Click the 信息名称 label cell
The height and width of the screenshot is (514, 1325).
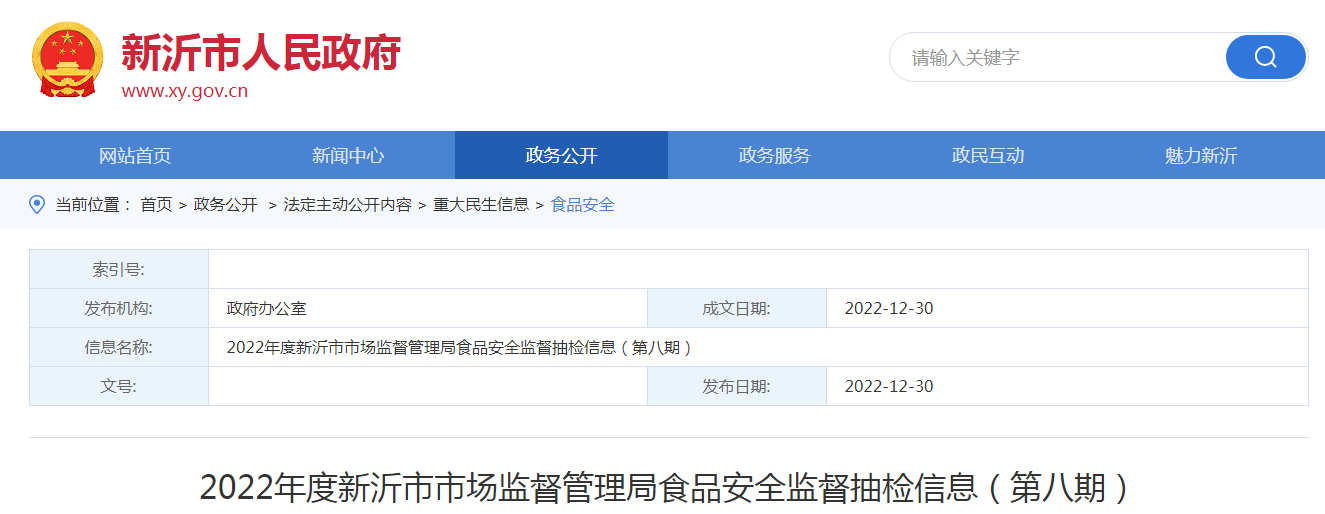[119, 347]
